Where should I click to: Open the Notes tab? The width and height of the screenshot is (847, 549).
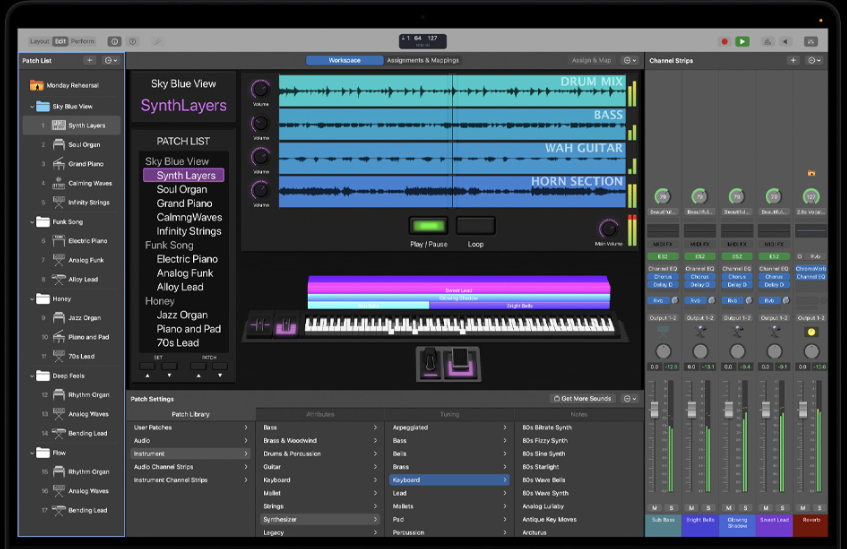[579, 414]
